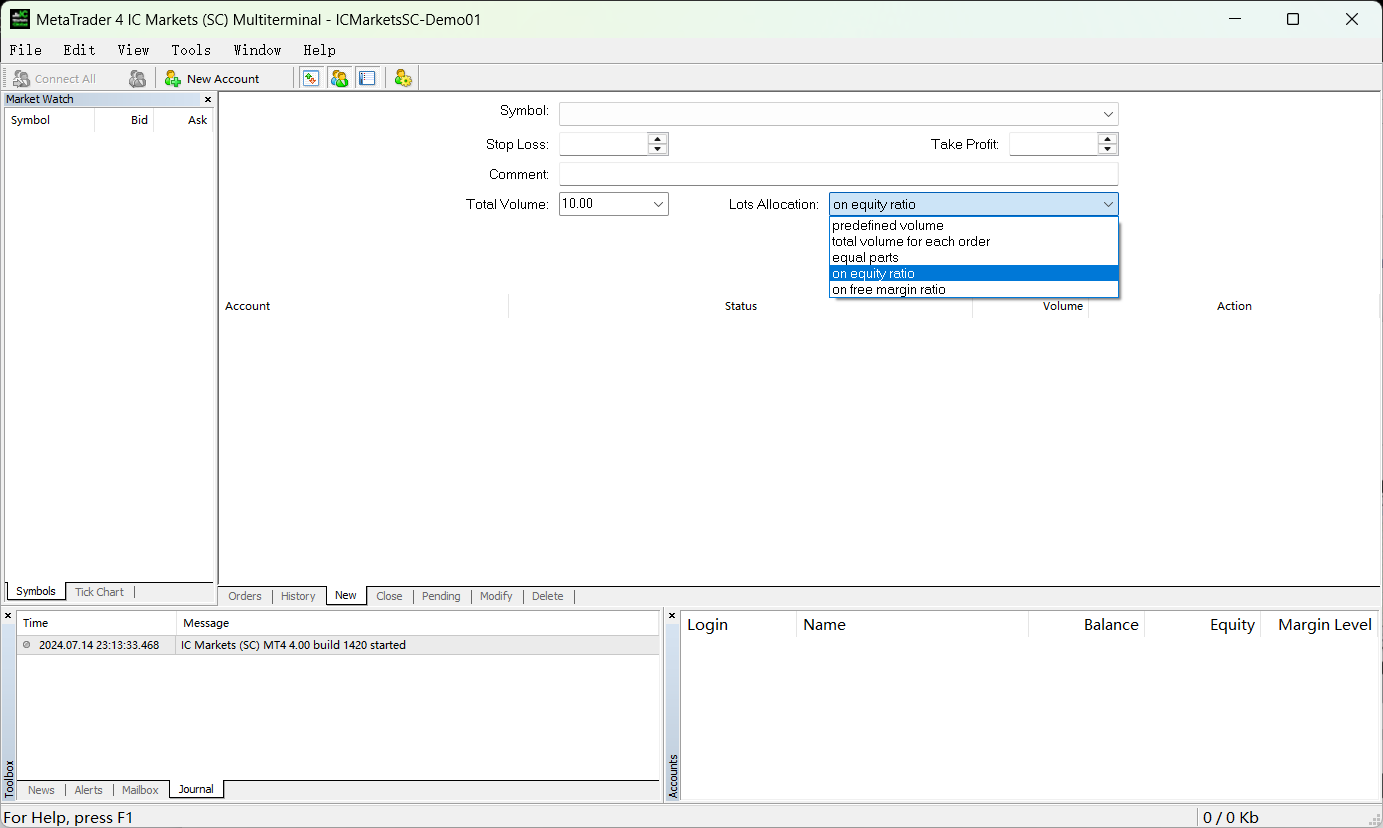
Task: Select the Journal tab in Toolbox
Action: pos(196,789)
